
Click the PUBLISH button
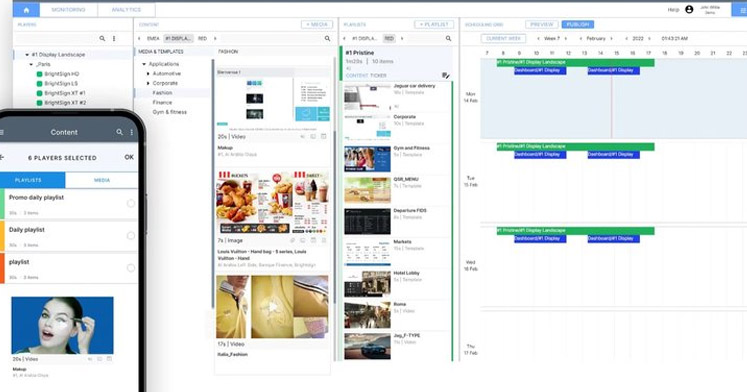(578, 24)
